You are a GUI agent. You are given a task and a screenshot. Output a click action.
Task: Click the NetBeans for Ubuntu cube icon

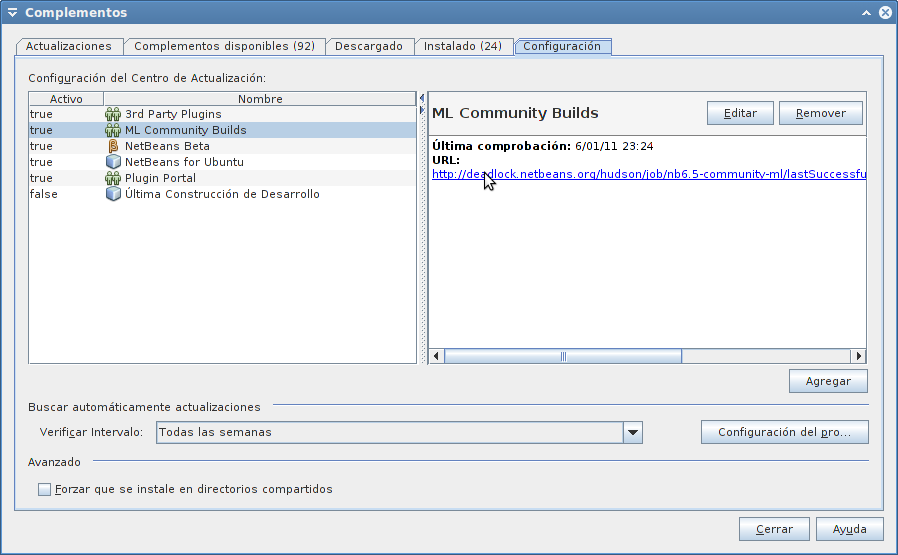(113, 162)
